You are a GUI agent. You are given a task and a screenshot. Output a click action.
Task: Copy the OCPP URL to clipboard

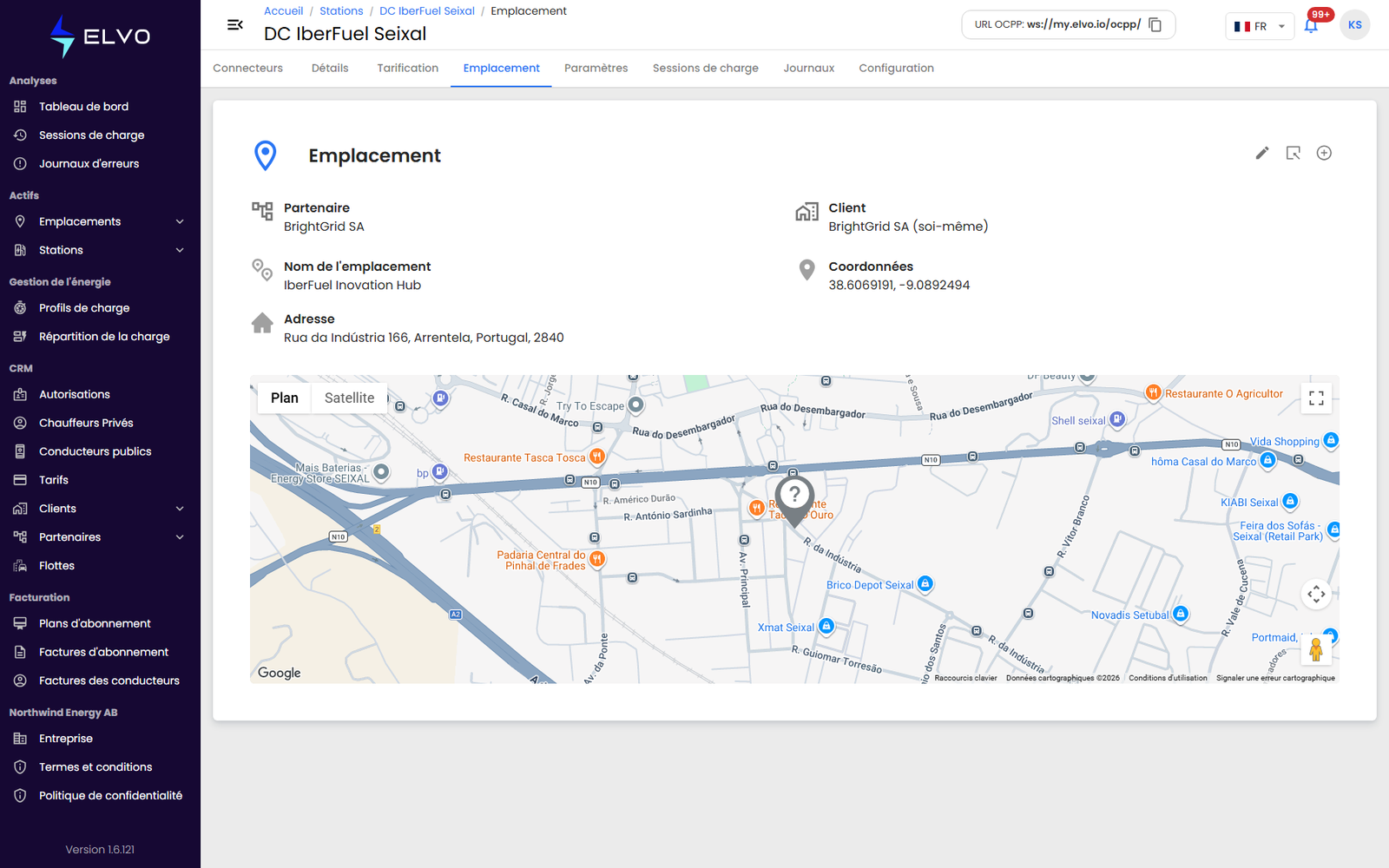(1155, 24)
